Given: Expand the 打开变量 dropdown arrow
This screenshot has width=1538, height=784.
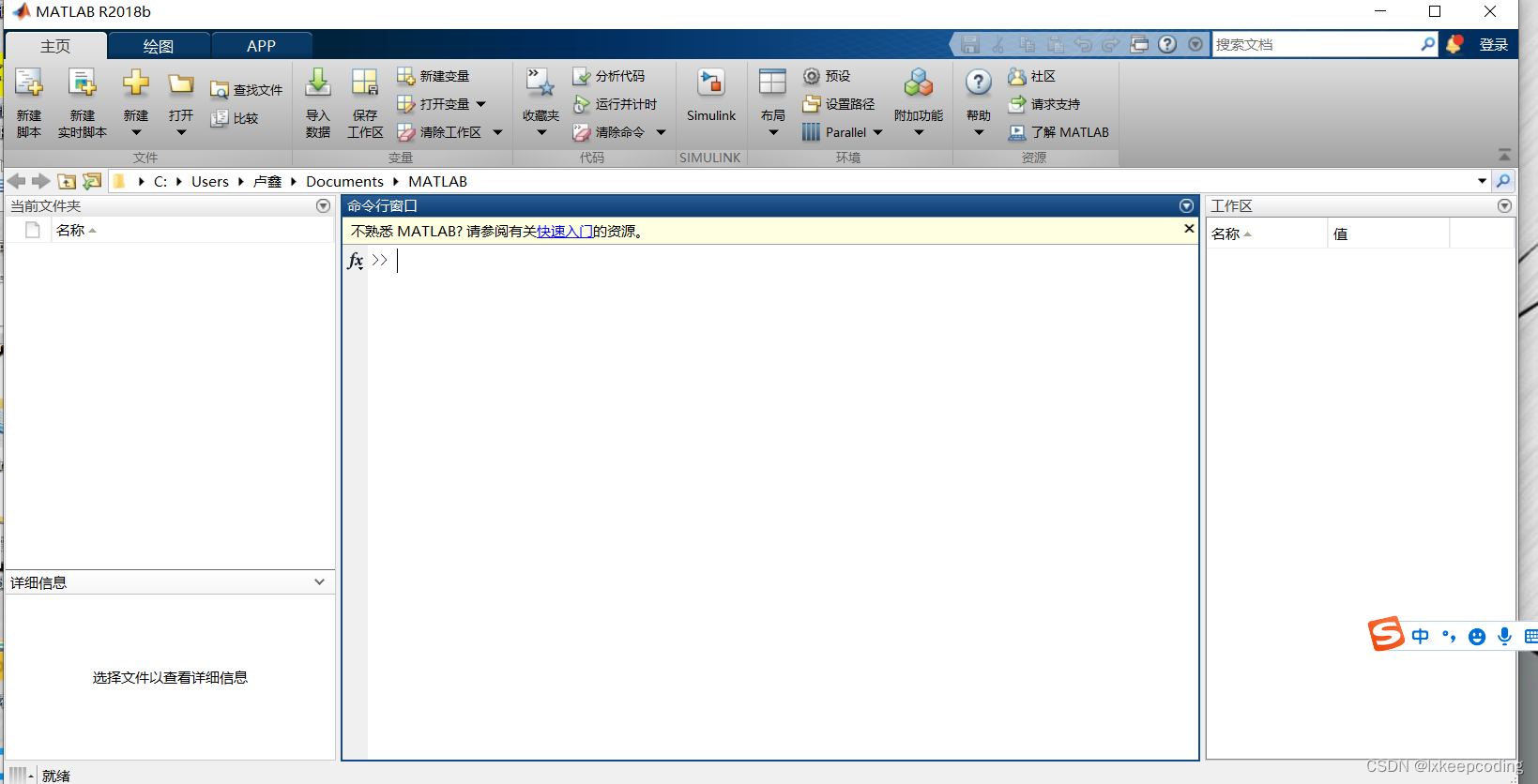Looking at the screenshot, I should click(481, 104).
